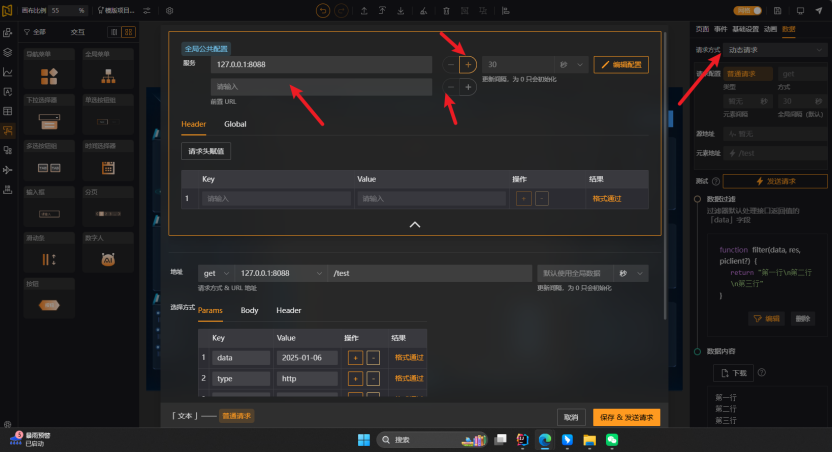The image size is (832, 452).
Task: Click the undo icon in top toolbar
Action: coord(323,11)
